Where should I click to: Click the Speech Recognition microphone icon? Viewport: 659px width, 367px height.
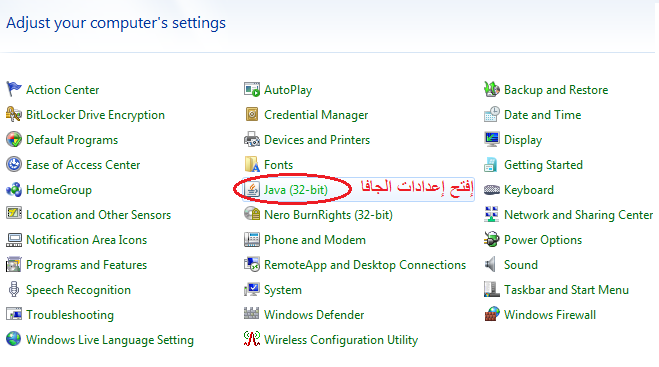tap(14, 290)
